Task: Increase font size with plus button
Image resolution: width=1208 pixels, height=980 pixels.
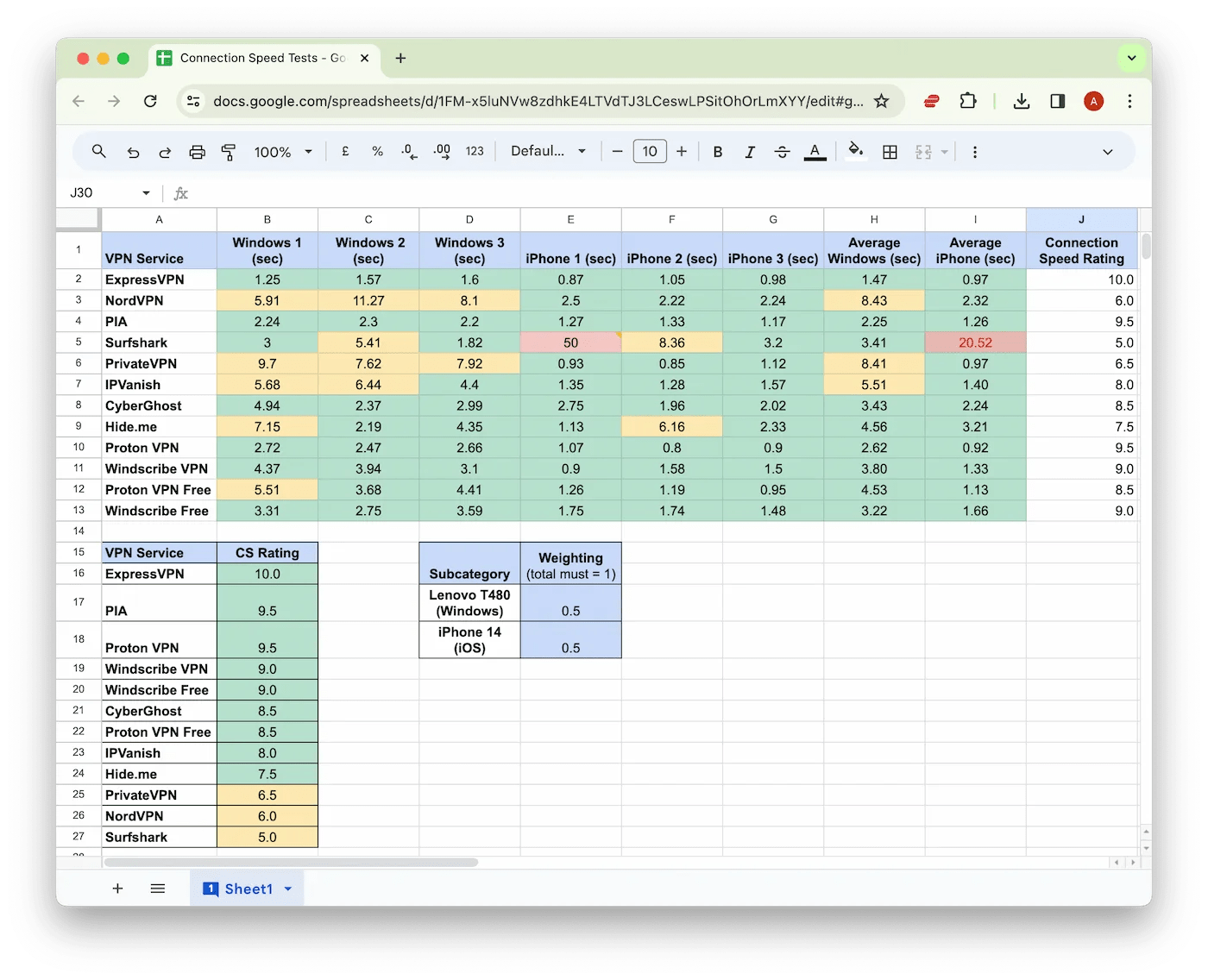Action: 682,152
